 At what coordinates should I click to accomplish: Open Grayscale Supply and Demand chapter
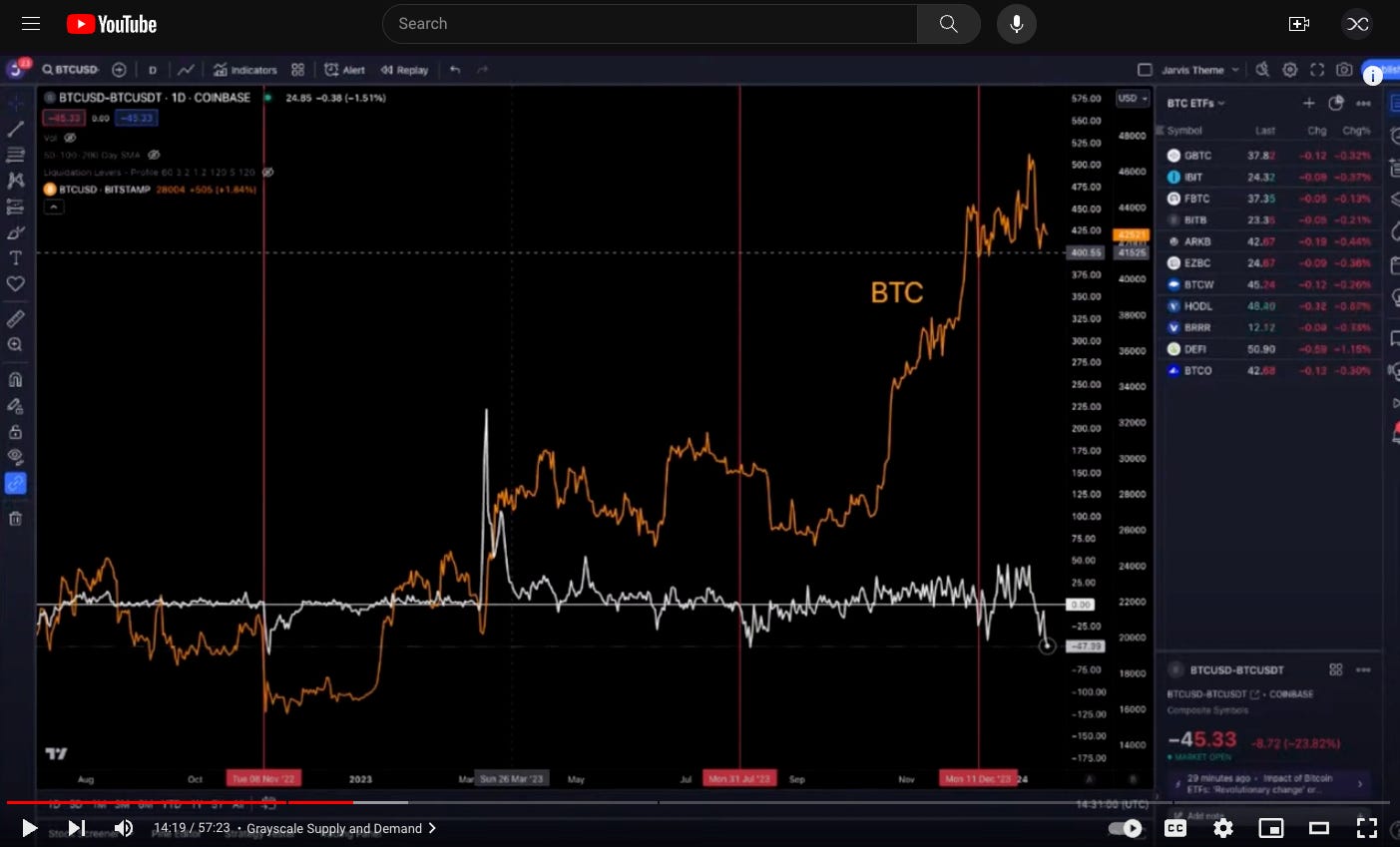341,828
